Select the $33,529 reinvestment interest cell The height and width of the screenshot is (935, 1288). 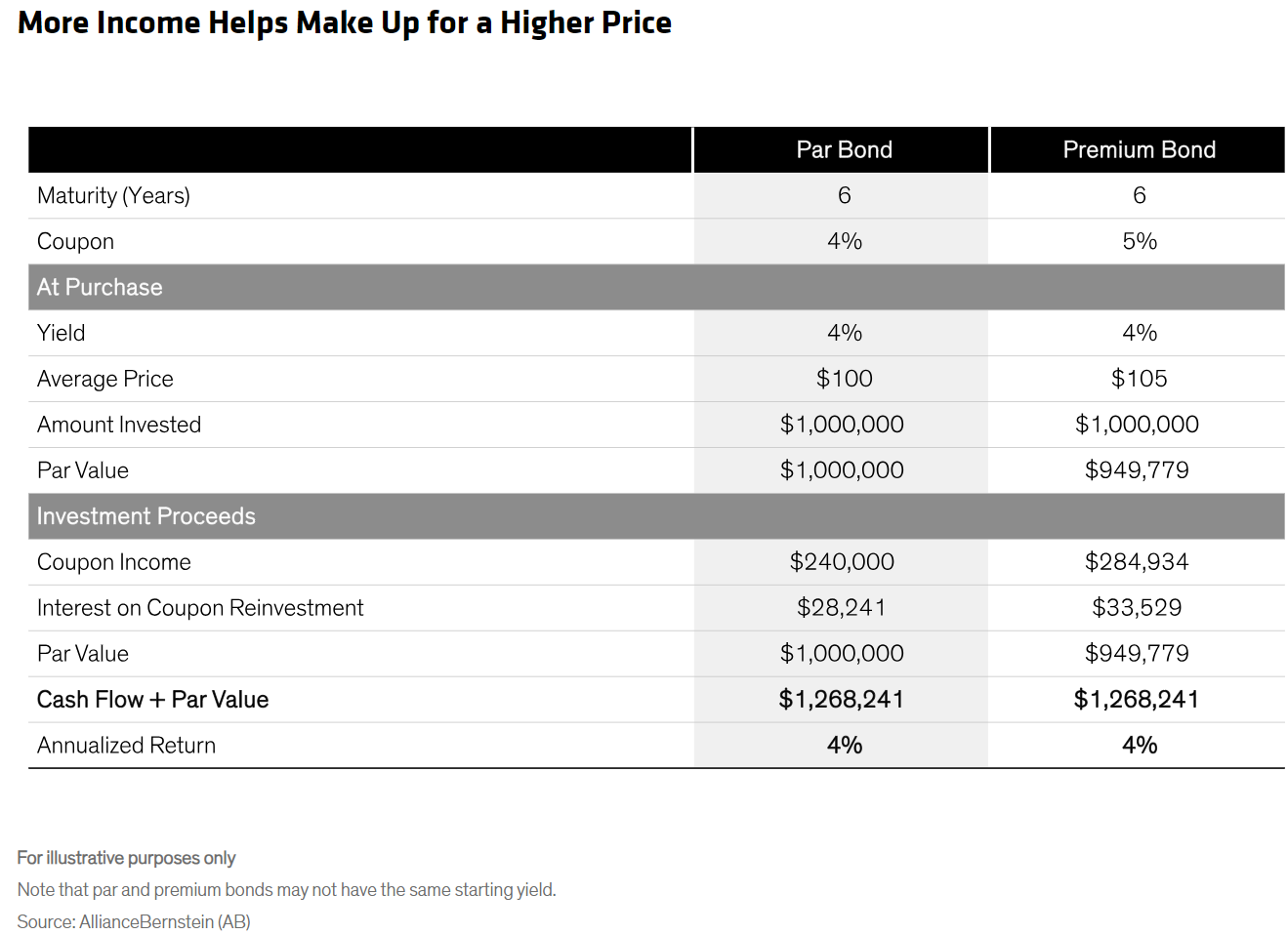pos(1139,608)
